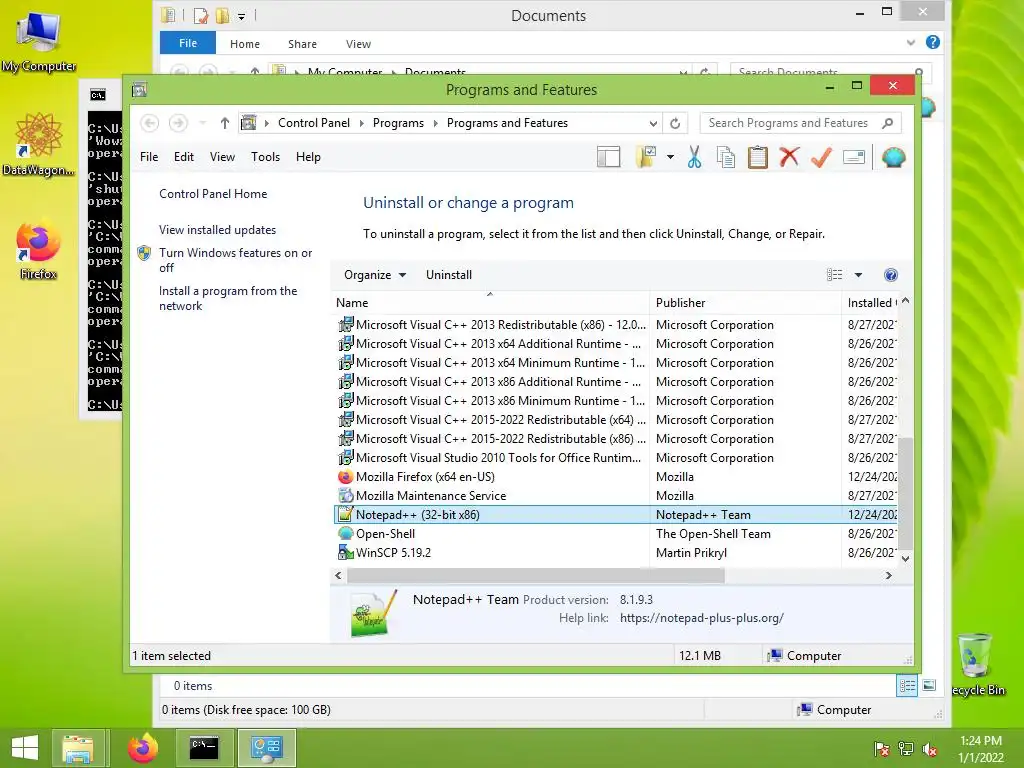Open the Organize dropdown
The height and width of the screenshot is (768, 1024).
pos(375,275)
